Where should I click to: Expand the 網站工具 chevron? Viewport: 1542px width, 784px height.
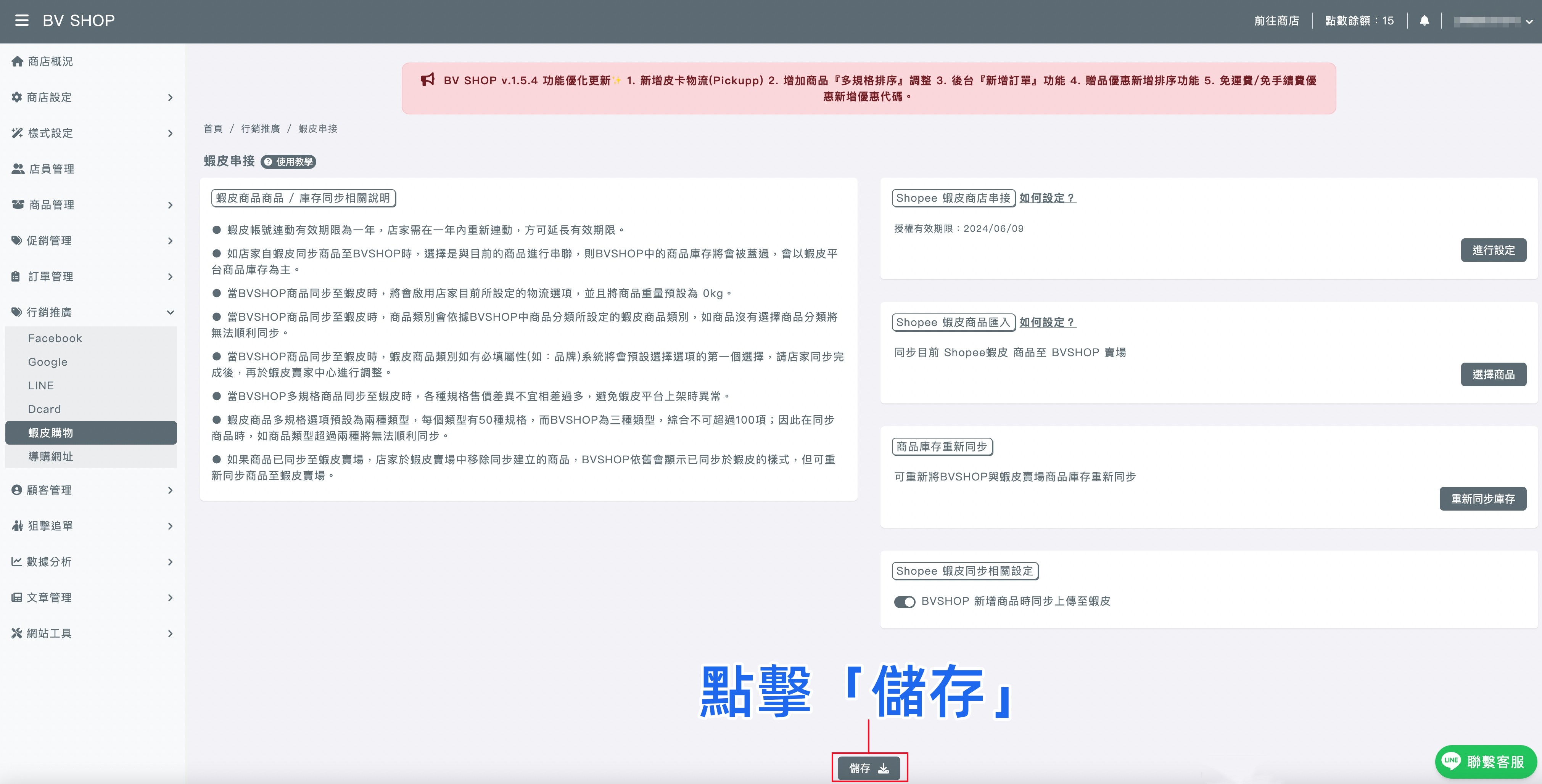(171, 633)
